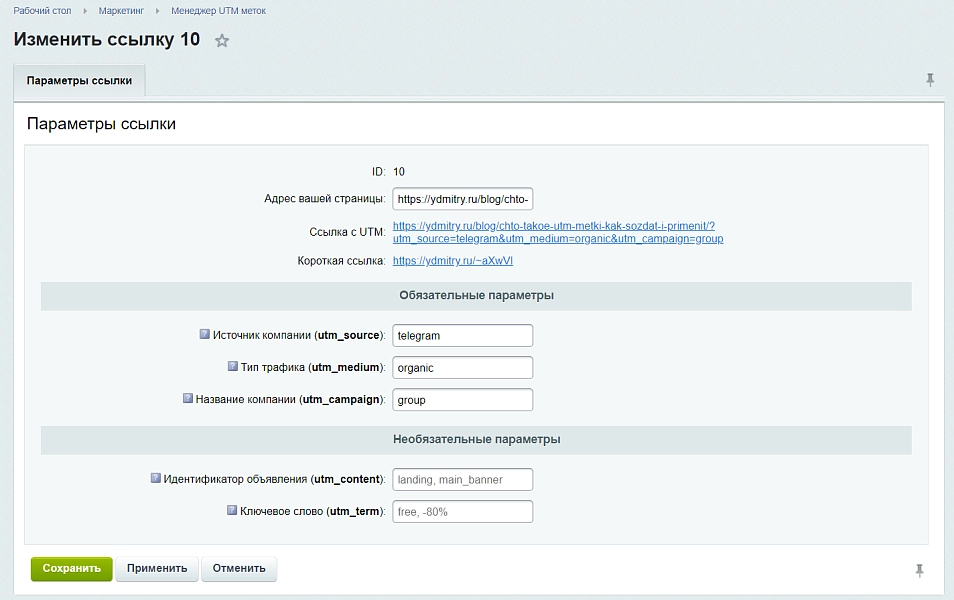The image size is (954, 600).
Task: Click the ID value 10
Action: (399, 172)
